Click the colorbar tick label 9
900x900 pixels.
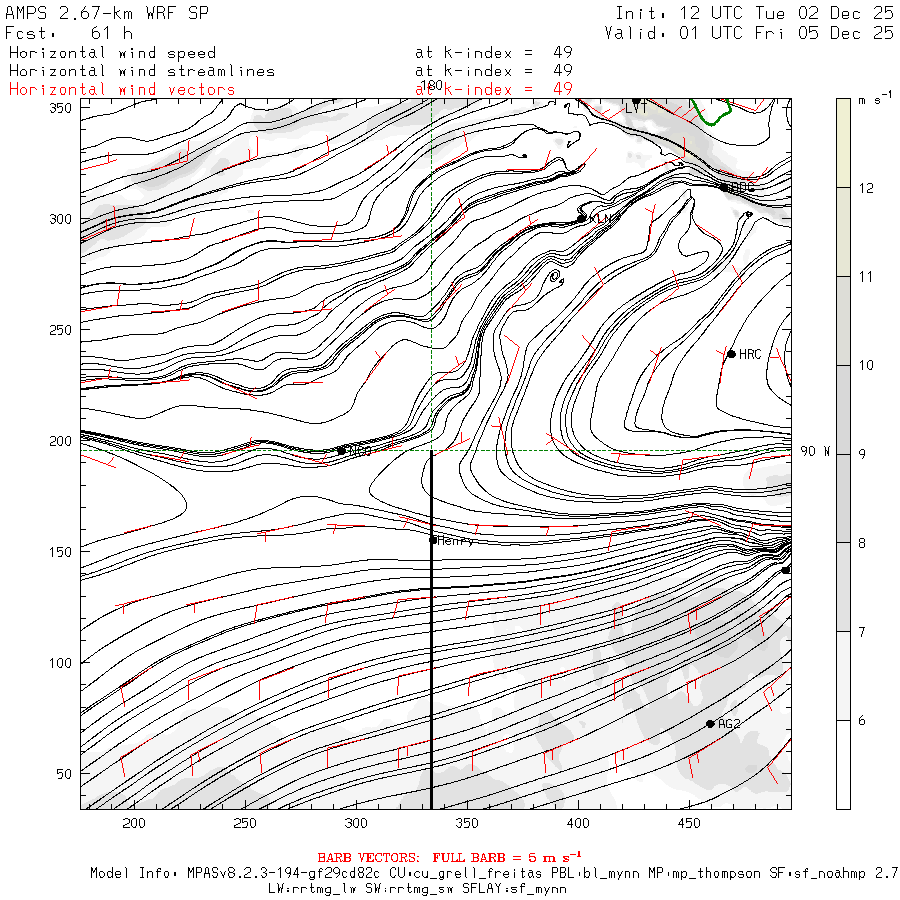(862, 454)
